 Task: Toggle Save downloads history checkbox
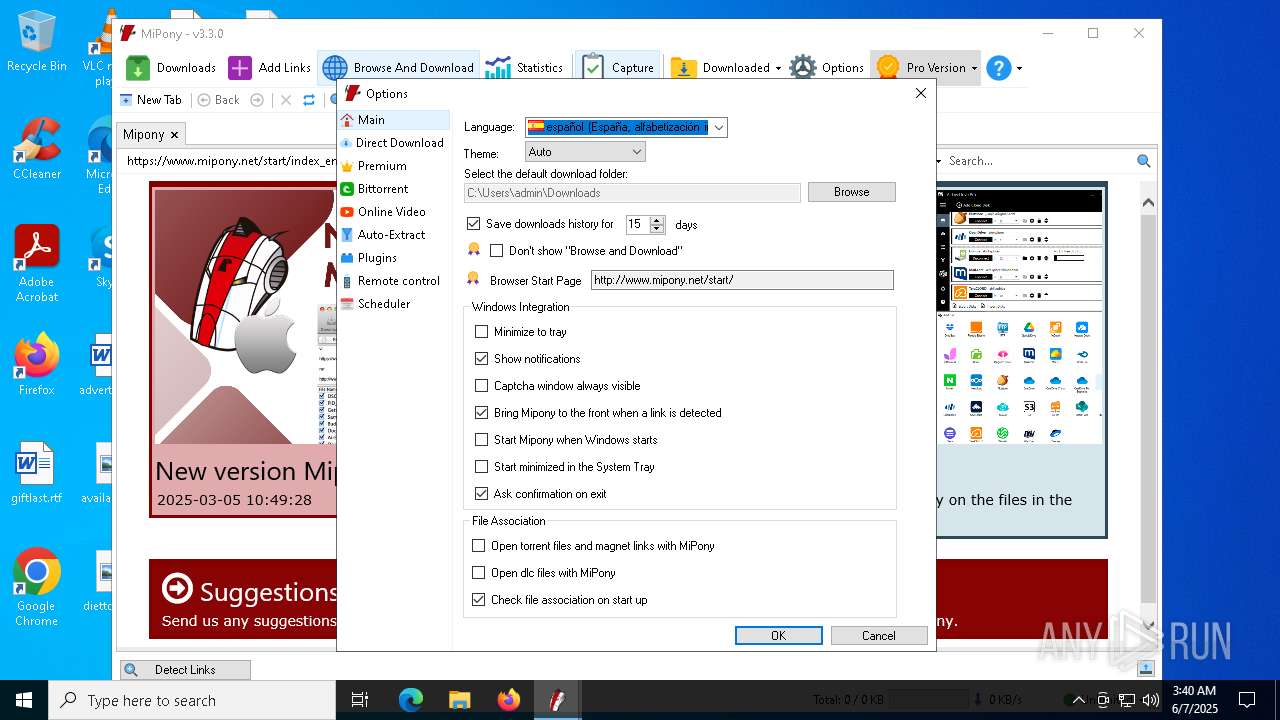[x=474, y=224]
